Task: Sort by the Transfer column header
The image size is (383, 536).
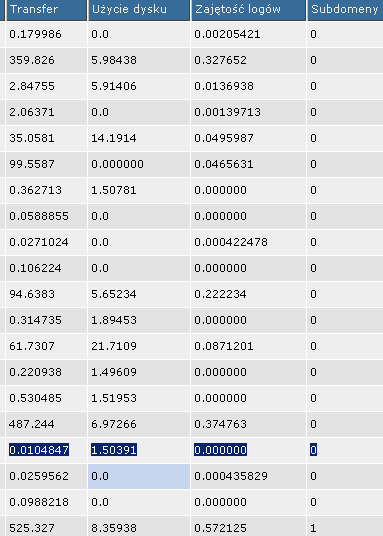Action: [47, 10]
